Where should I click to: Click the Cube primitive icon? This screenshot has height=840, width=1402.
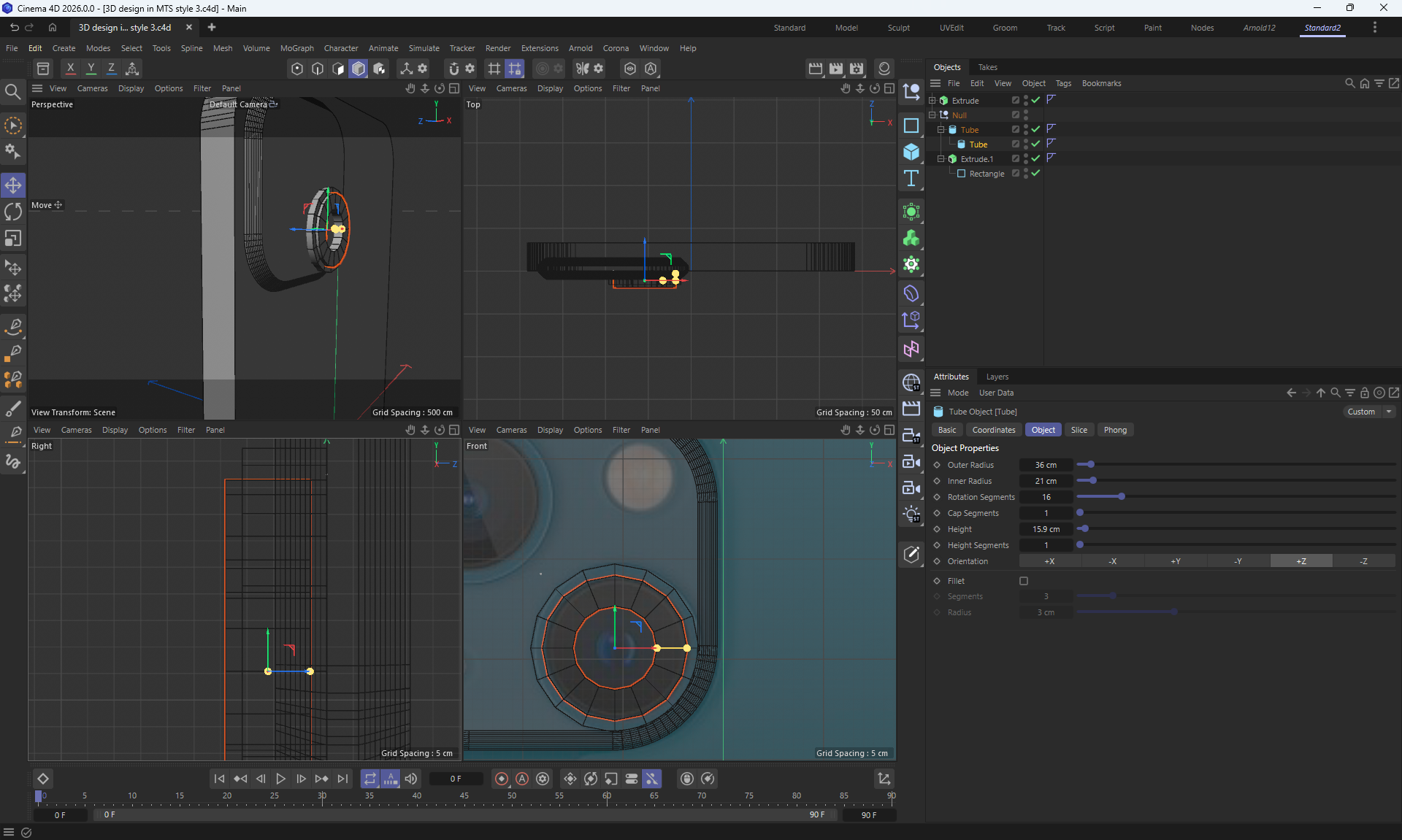click(911, 152)
